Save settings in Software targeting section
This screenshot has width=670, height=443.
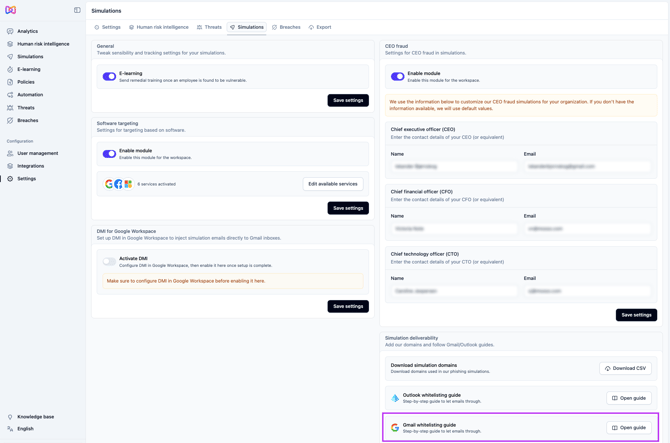click(348, 208)
